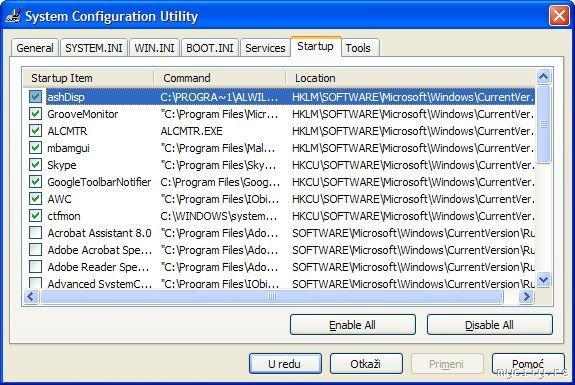The height and width of the screenshot is (385, 575).
Task: Select the mbamgui row in the list
Action: 279,148
